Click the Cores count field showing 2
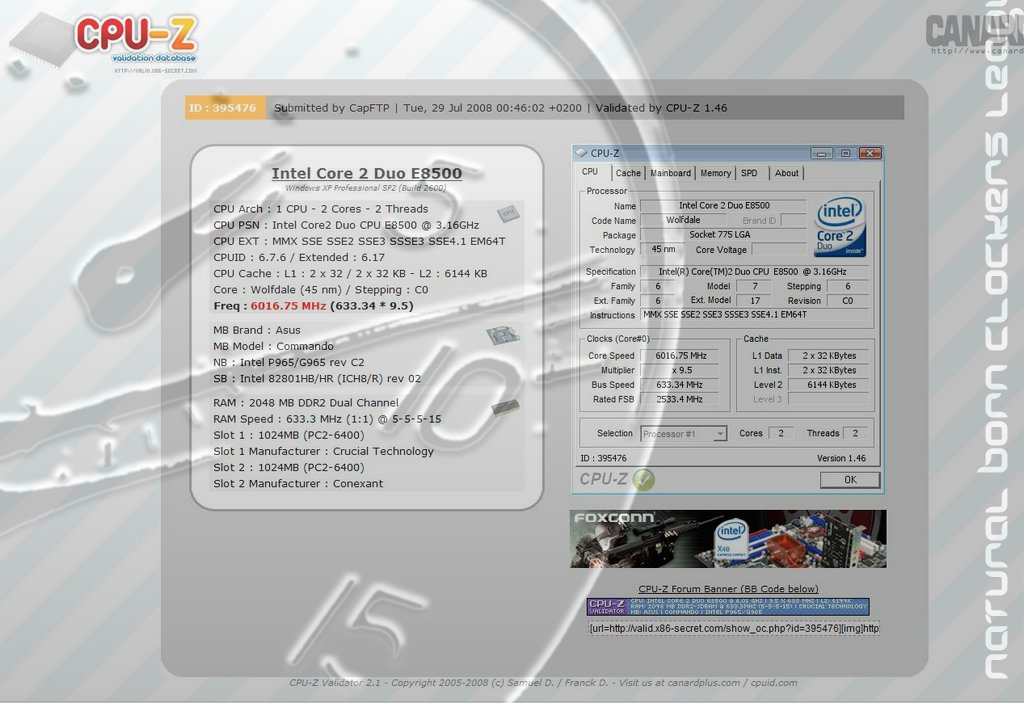The height and width of the screenshot is (703, 1024). (780, 433)
